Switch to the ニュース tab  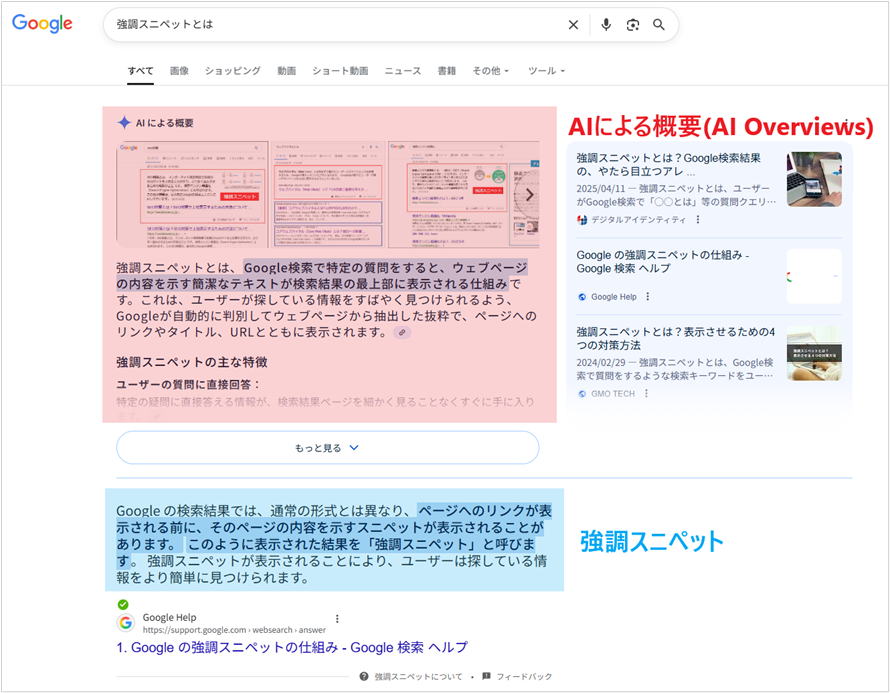click(403, 71)
